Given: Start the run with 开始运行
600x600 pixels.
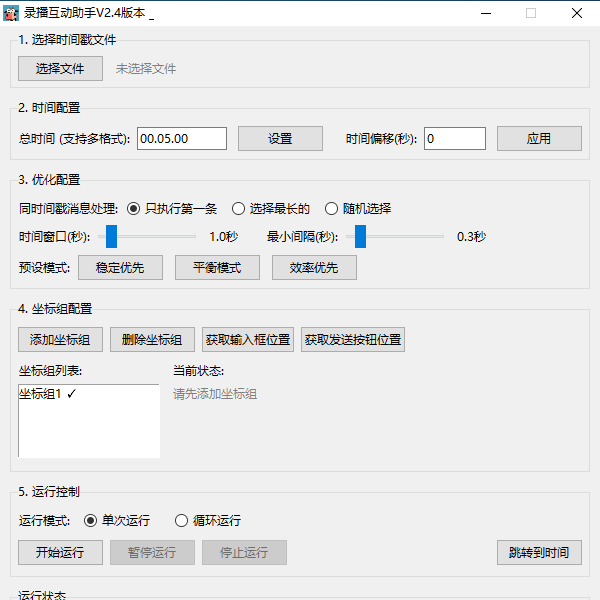Looking at the screenshot, I should click(60, 553).
